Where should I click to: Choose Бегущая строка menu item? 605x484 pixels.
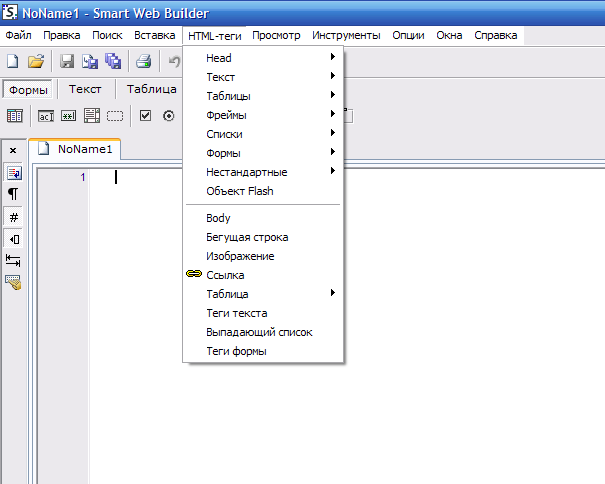pos(263,237)
